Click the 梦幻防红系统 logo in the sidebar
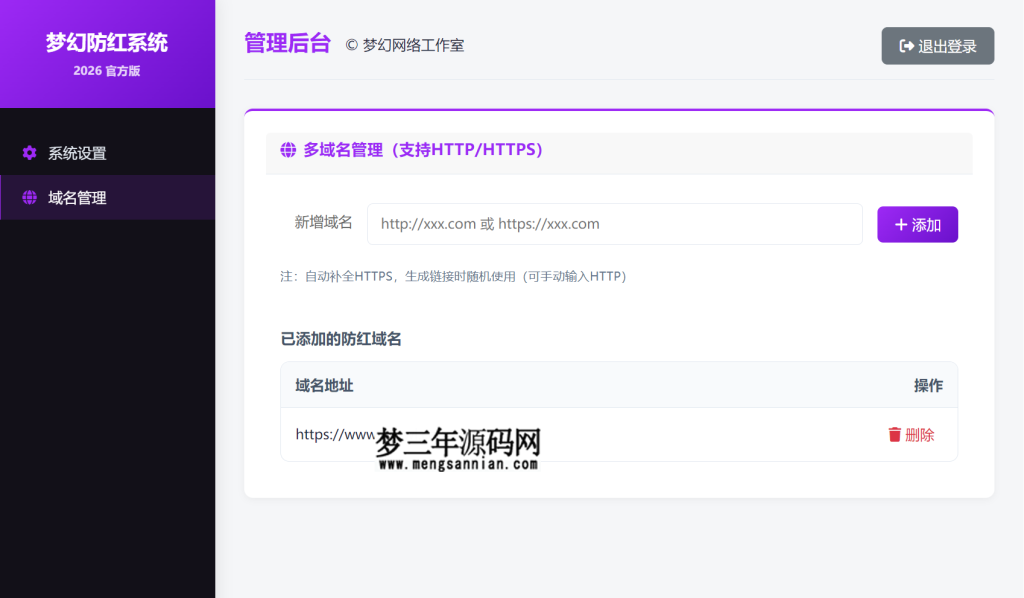This screenshot has height=598, width=1024. coord(106,42)
